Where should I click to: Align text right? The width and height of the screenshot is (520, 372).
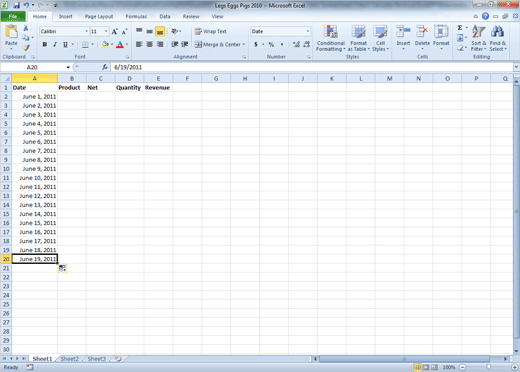160,44
